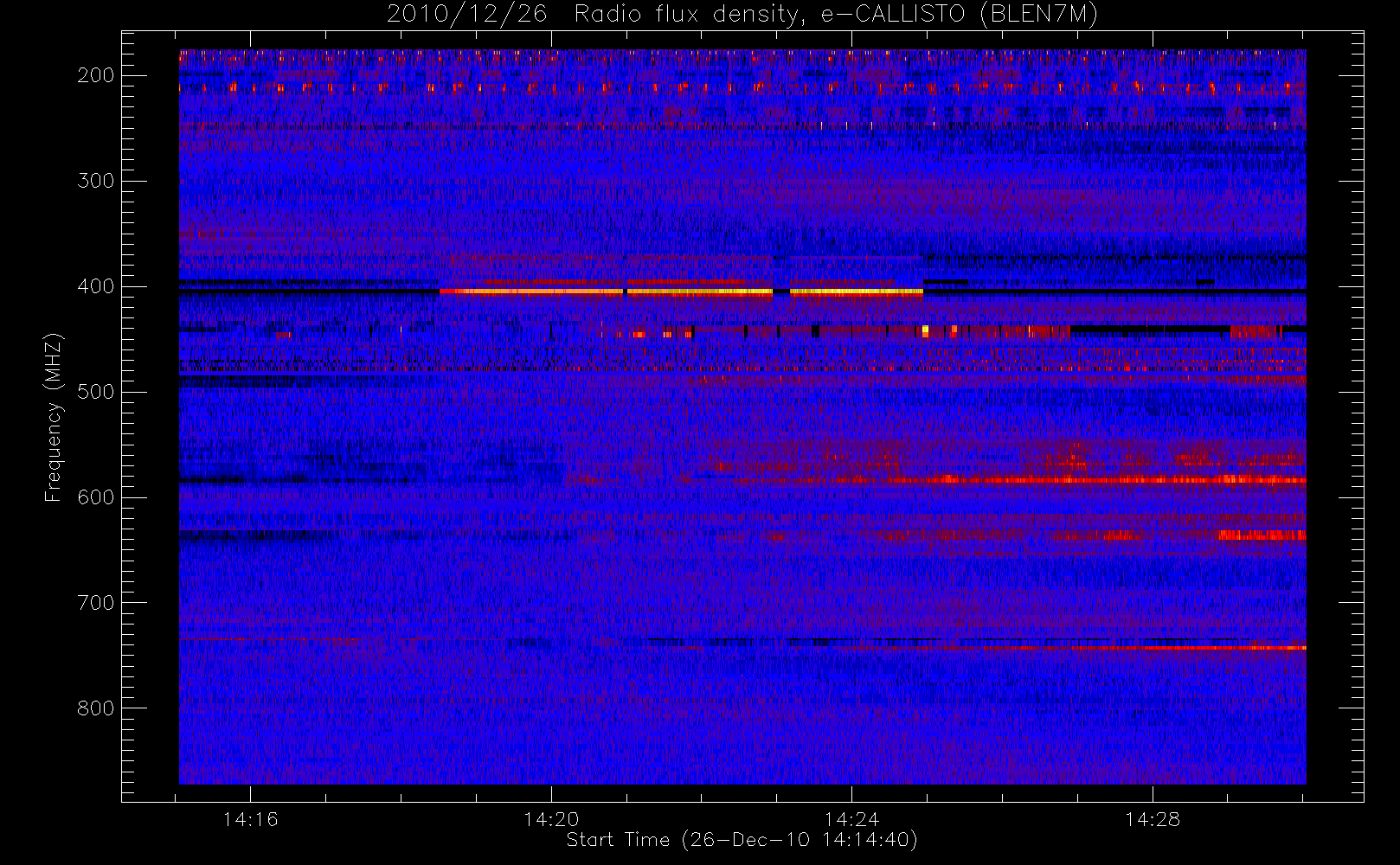The width and height of the screenshot is (1400, 865).
Task: Click the 400 frequency axis label
Action: pyautogui.click(x=96, y=286)
